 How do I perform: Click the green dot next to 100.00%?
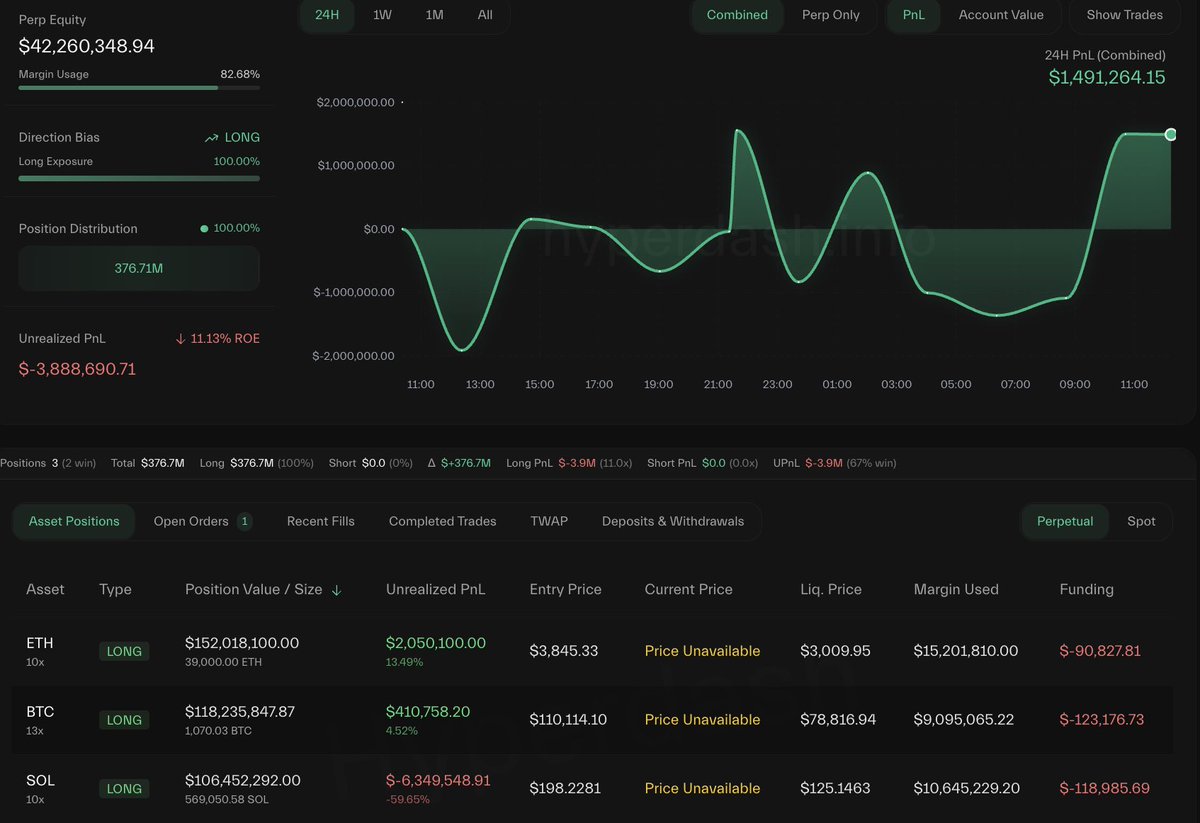pyautogui.click(x=204, y=229)
